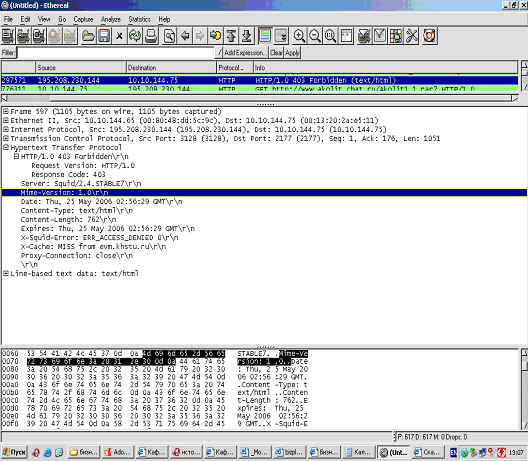Toggle auto scroll in live capture icon
The width and height of the screenshot is (528, 461).
coord(281,36)
